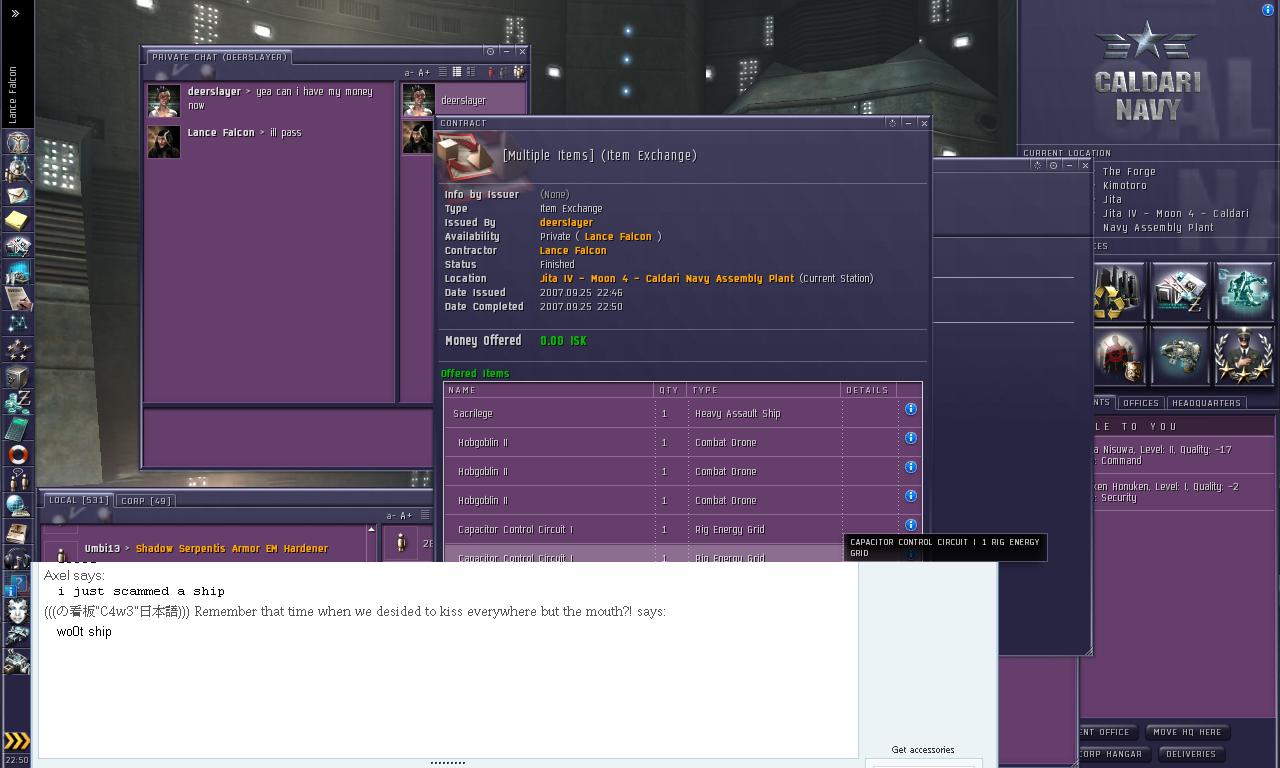Click the info icon in top-right corner

pos(1268,10)
